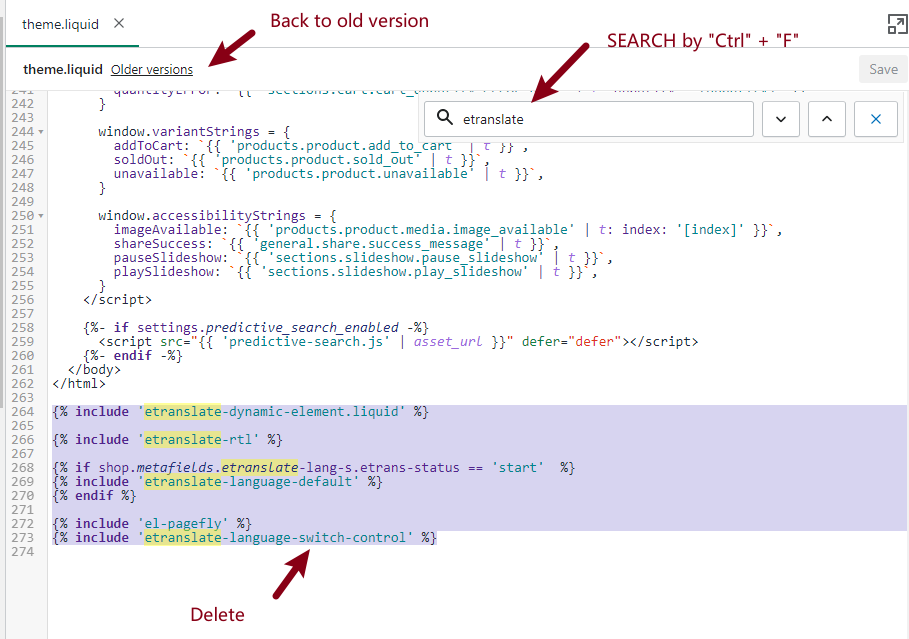The image size is (909, 639).
Task: Click line 273 etranslate-language-switch-control include
Action: click(244, 538)
